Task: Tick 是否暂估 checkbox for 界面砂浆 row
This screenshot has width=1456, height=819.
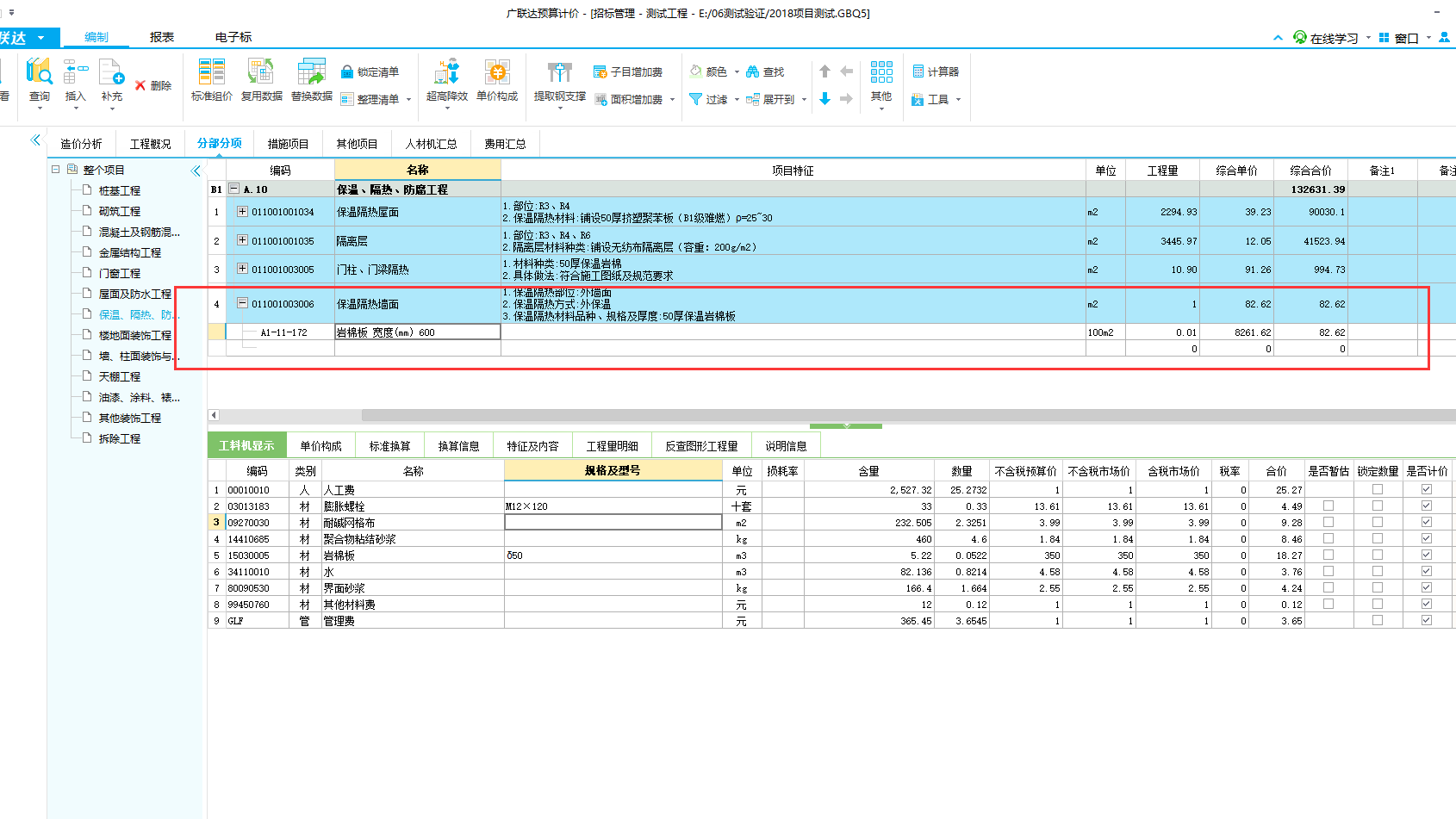Action: coord(1328,588)
